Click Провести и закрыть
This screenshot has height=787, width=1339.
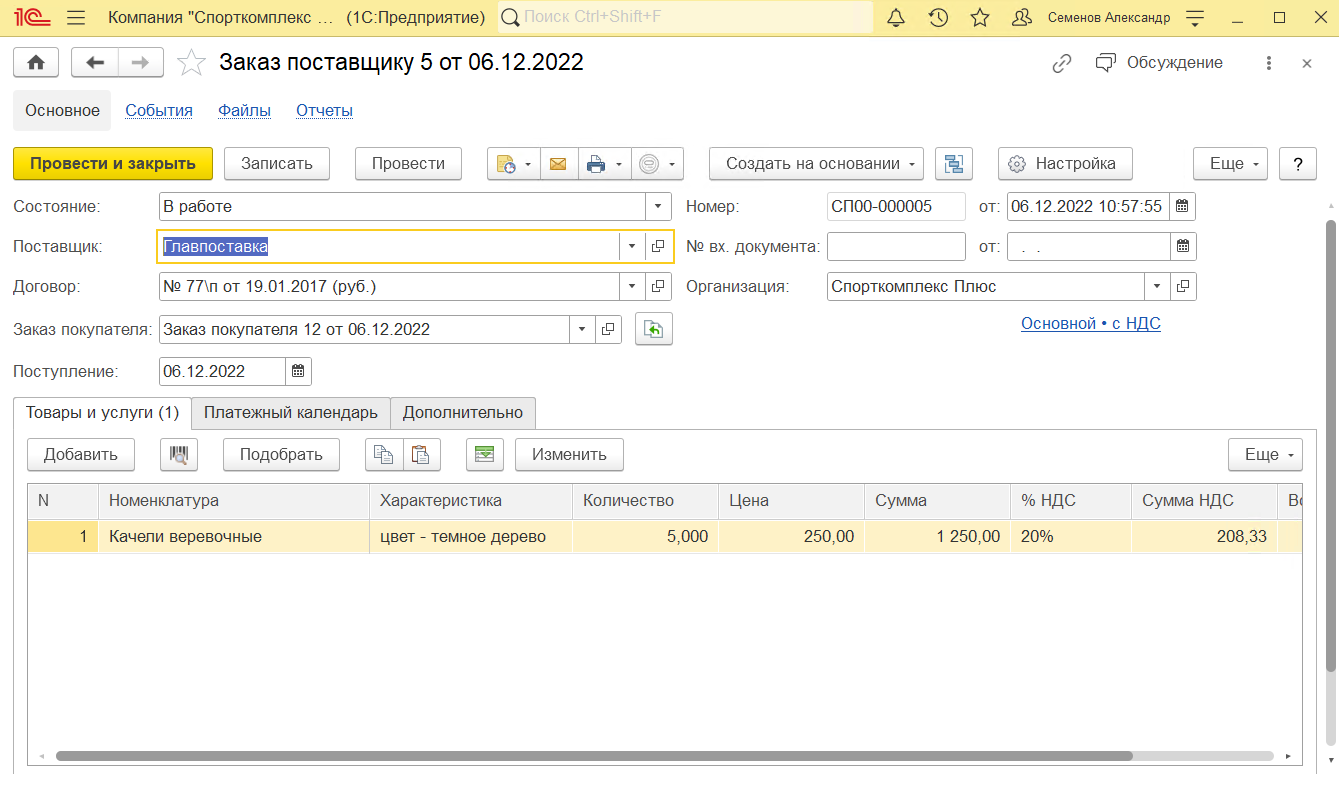pos(112,164)
